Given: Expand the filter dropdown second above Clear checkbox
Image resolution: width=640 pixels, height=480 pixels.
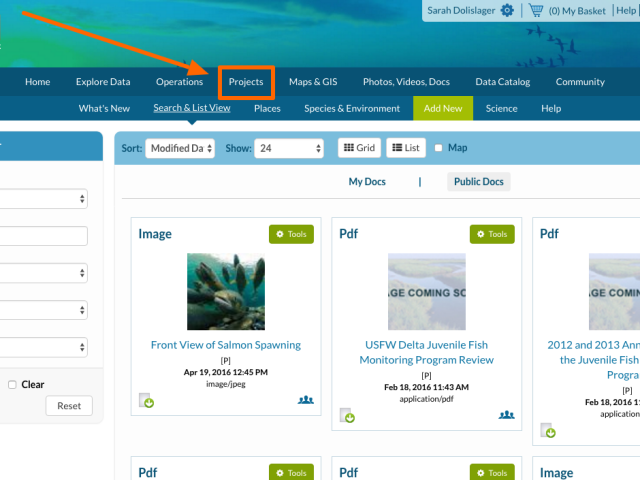Looking at the screenshot, I should 44,310.
